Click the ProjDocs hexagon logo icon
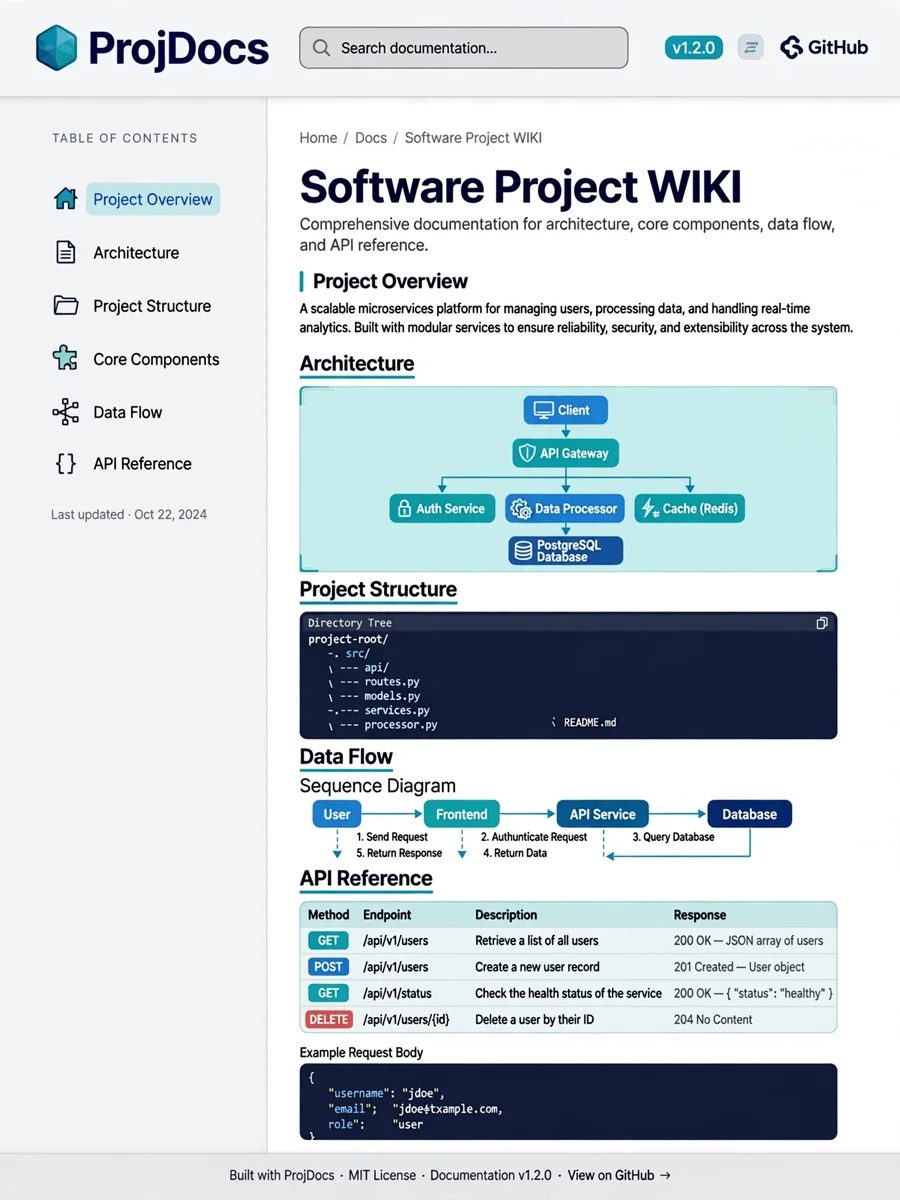This screenshot has width=900, height=1200. pyautogui.click(x=56, y=47)
